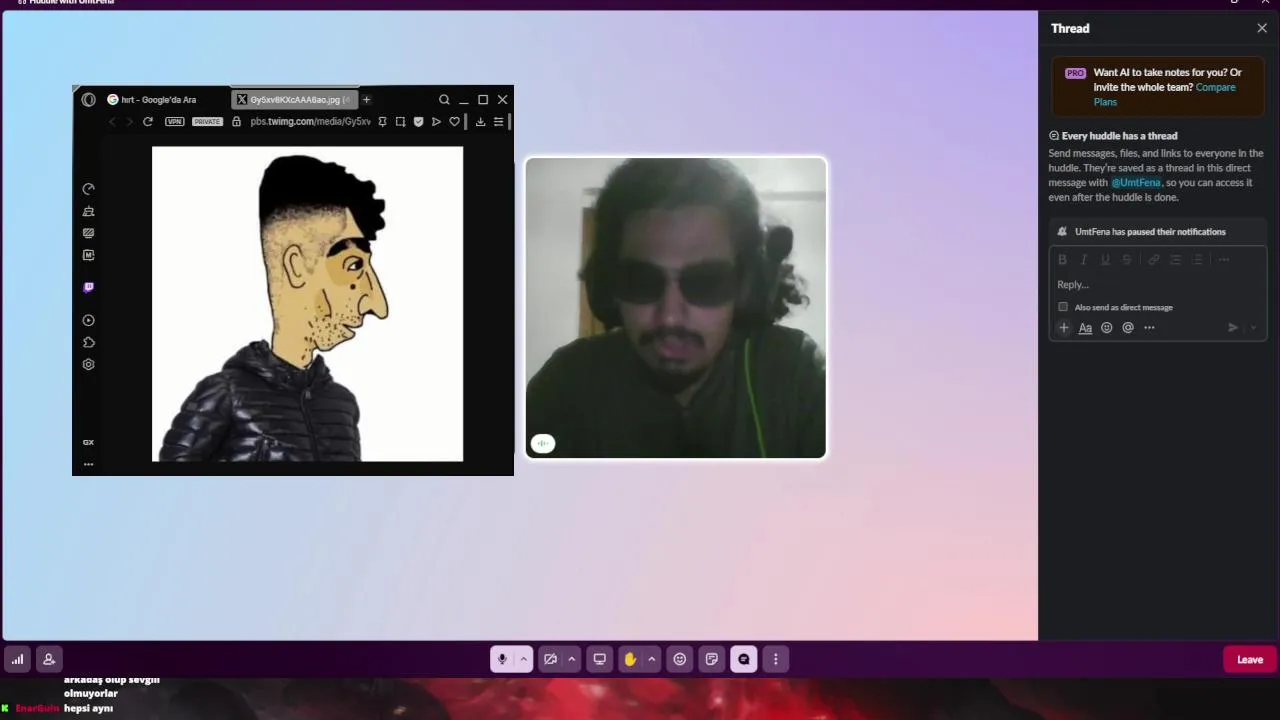
Task: Turn on the camera in huddle
Action: tap(550, 659)
